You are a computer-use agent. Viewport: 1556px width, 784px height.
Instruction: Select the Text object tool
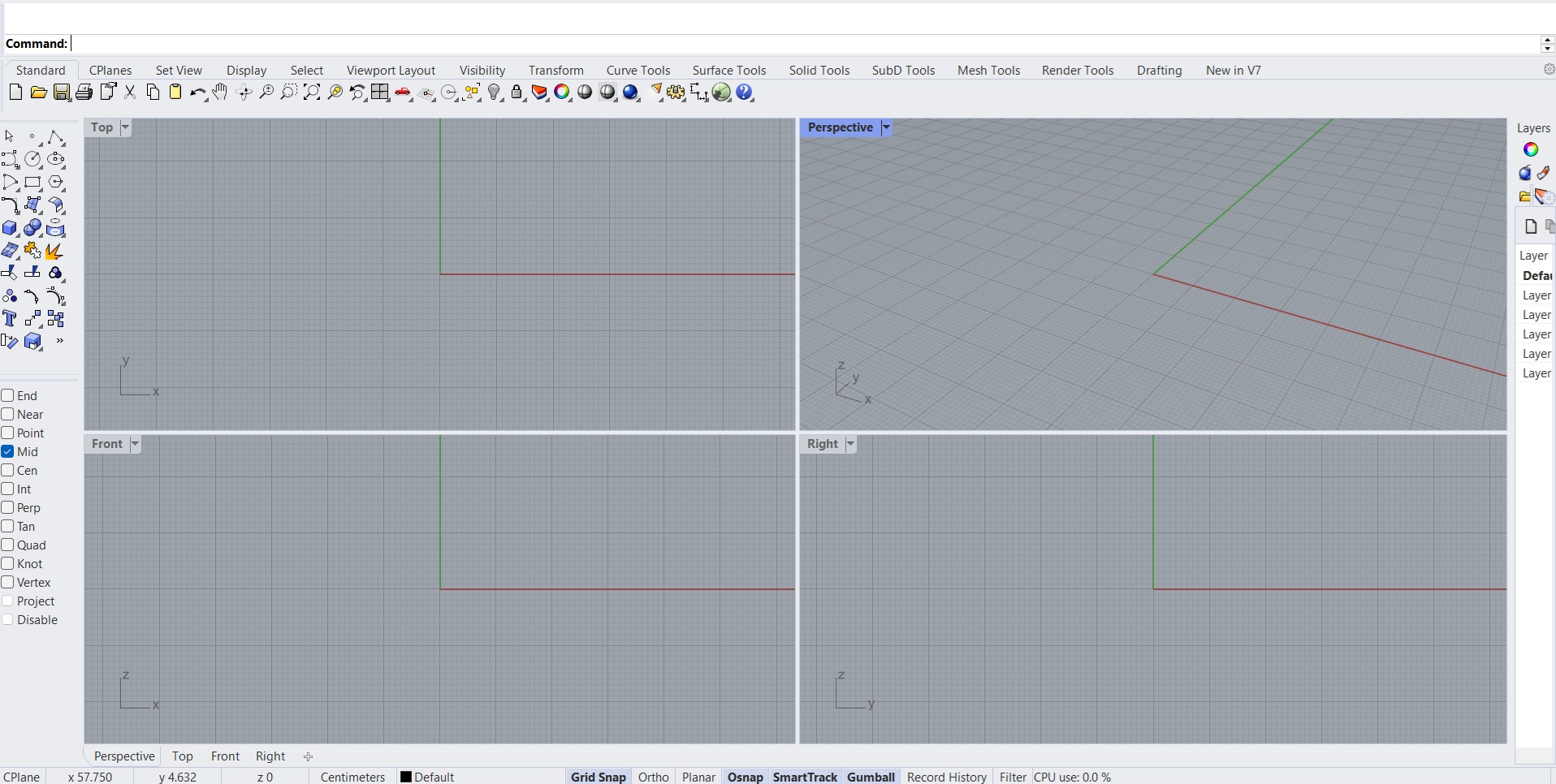click(x=10, y=319)
